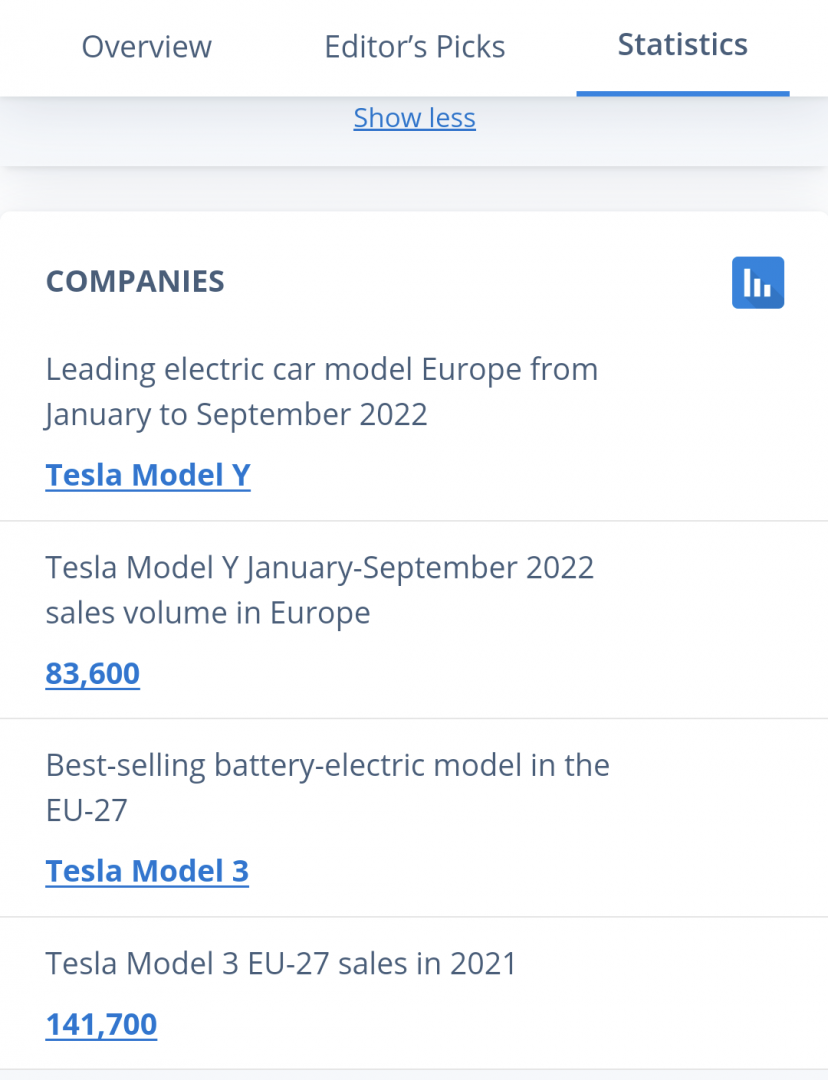Screen dimensions: 828x1080
Task: Click the 83,600 sales volume figure
Action: coord(92,673)
